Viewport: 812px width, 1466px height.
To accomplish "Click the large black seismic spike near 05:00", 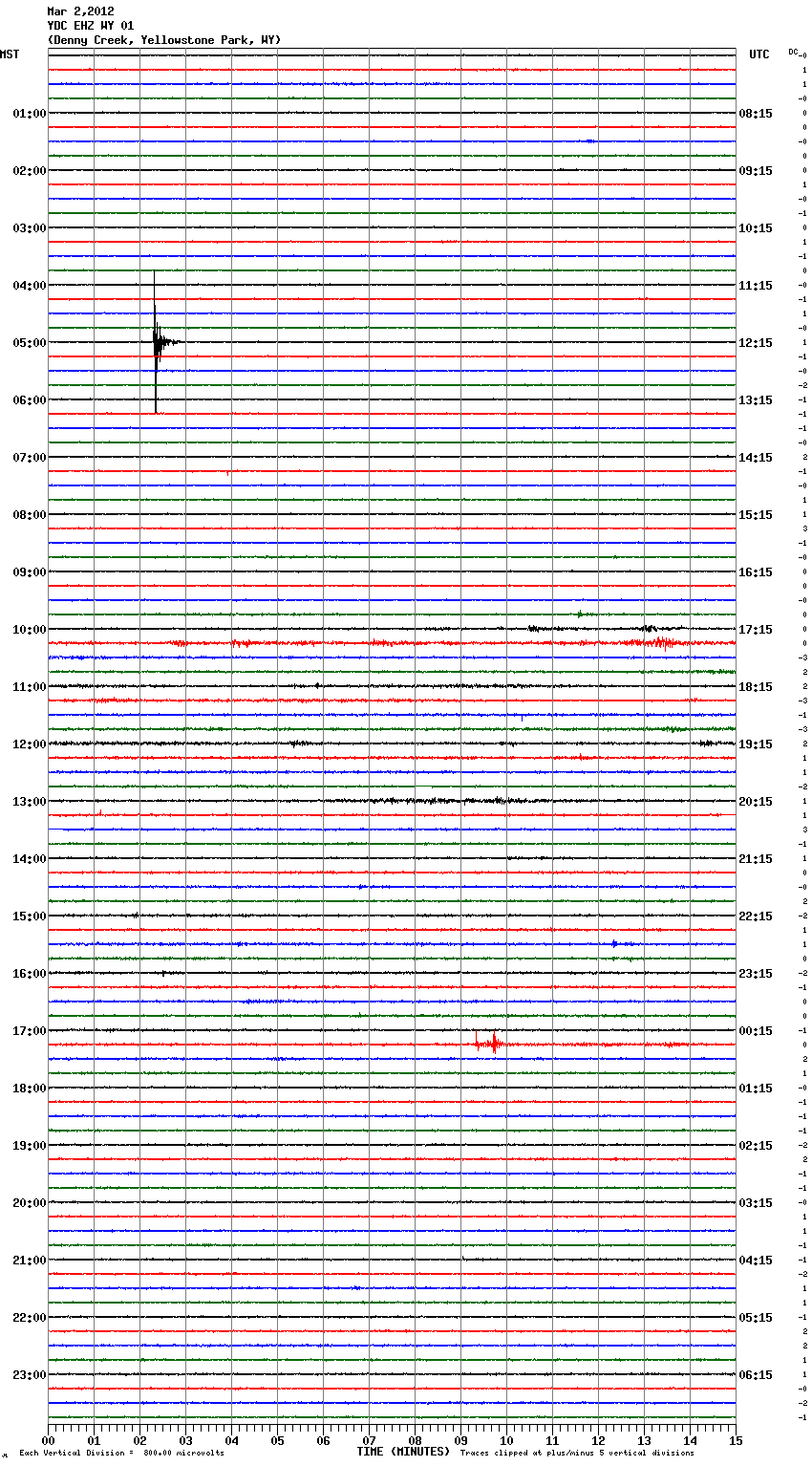I will (x=156, y=341).
